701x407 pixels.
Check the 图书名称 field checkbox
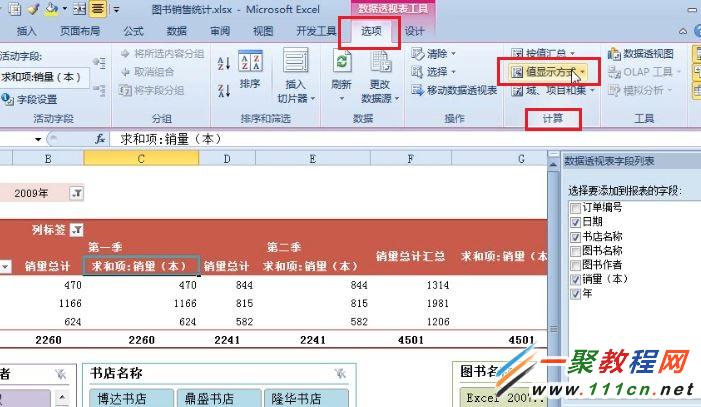(575, 251)
